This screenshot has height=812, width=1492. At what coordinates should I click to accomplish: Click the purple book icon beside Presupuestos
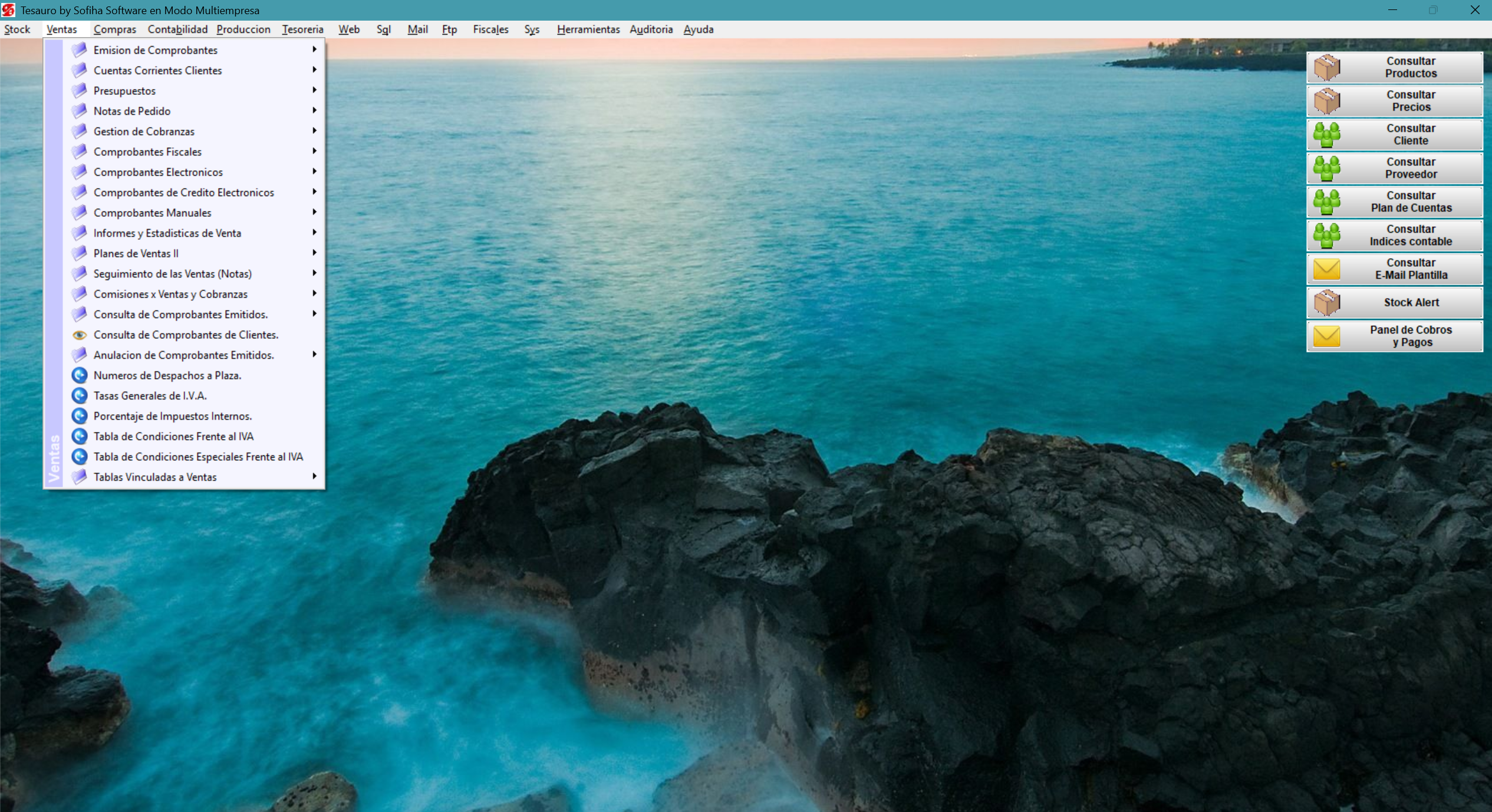pyautogui.click(x=80, y=91)
